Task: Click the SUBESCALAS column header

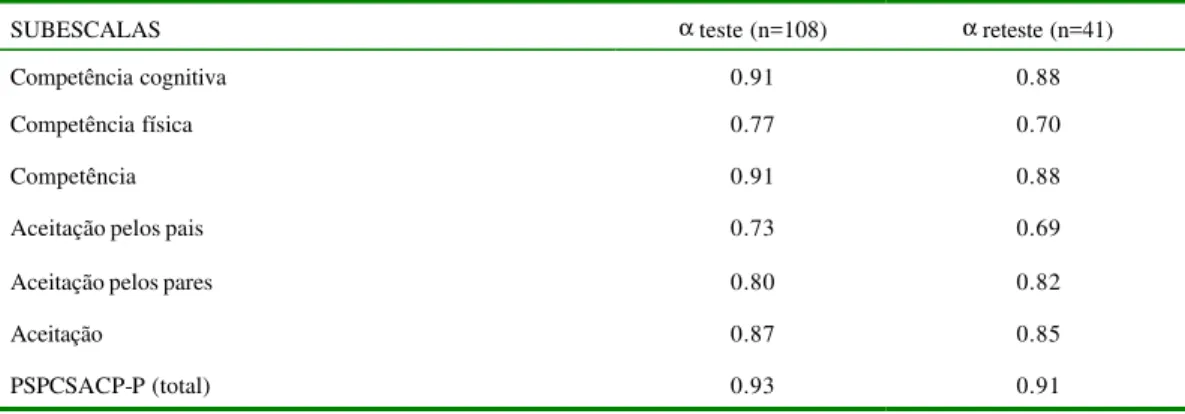Action: coord(85,30)
